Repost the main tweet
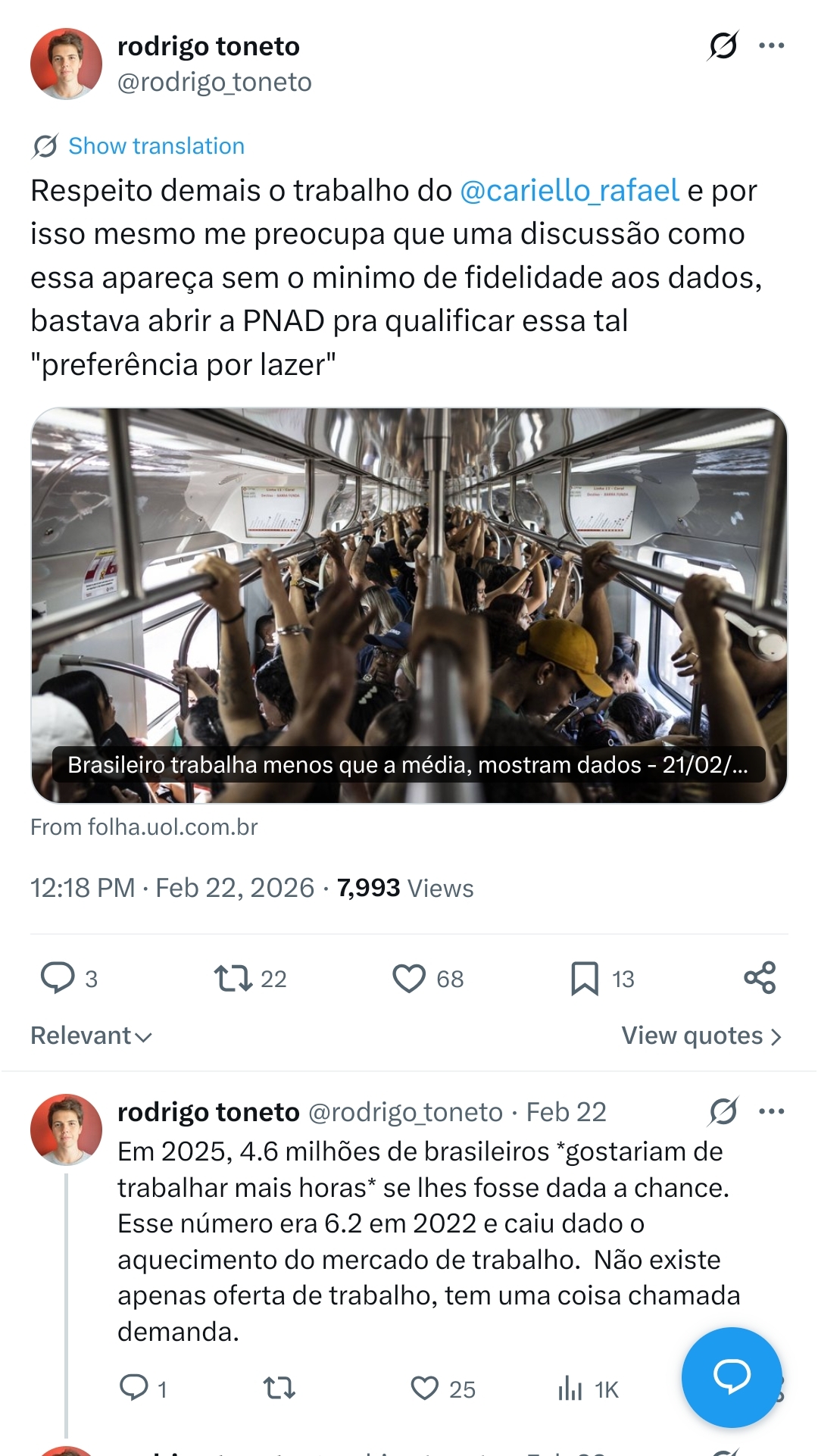 [233, 978]
